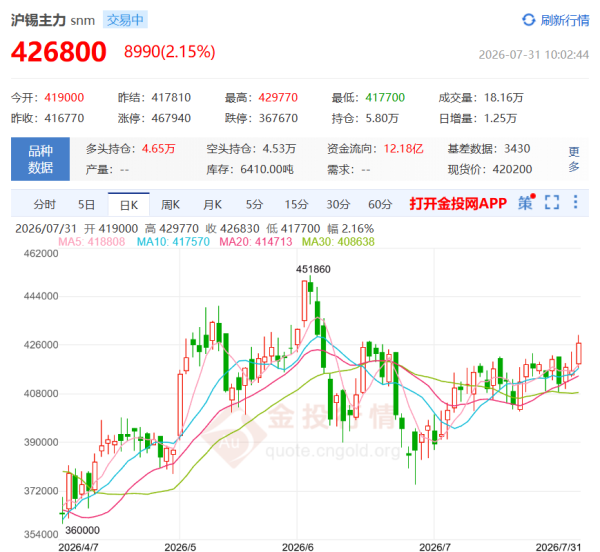Switch to the 60分 interval tab
This screenshot has height=552, width=600.
[380, 205]
